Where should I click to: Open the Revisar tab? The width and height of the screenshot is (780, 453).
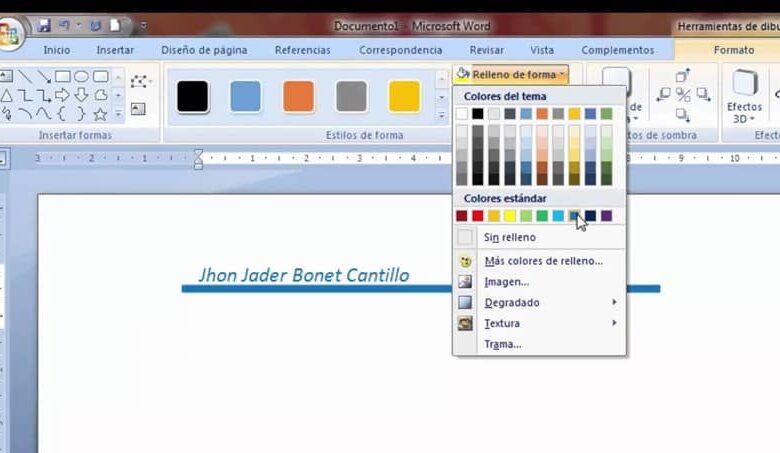[487, 50]
